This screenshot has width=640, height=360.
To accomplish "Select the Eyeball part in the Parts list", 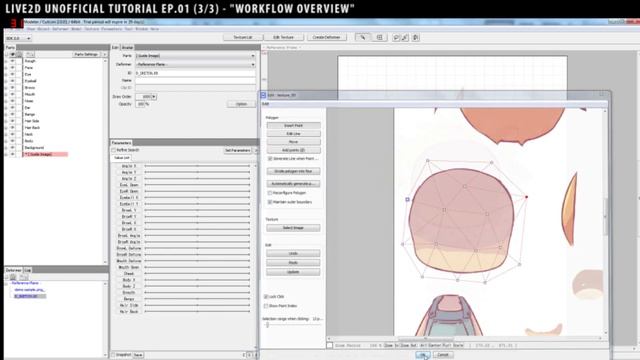I will coord(30,81).
